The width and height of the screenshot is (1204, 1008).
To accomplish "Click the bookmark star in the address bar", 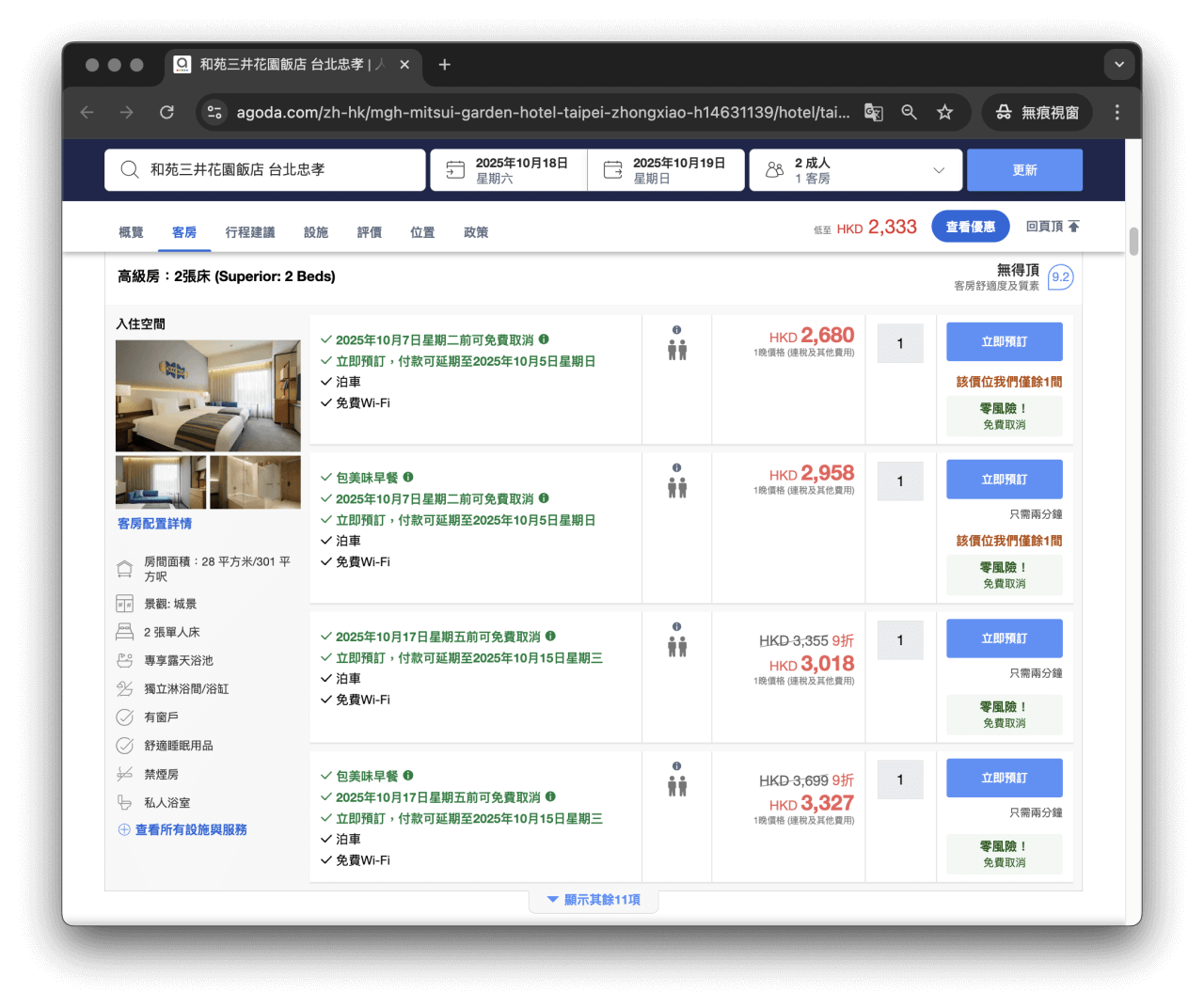I will (x=944, y=112).
